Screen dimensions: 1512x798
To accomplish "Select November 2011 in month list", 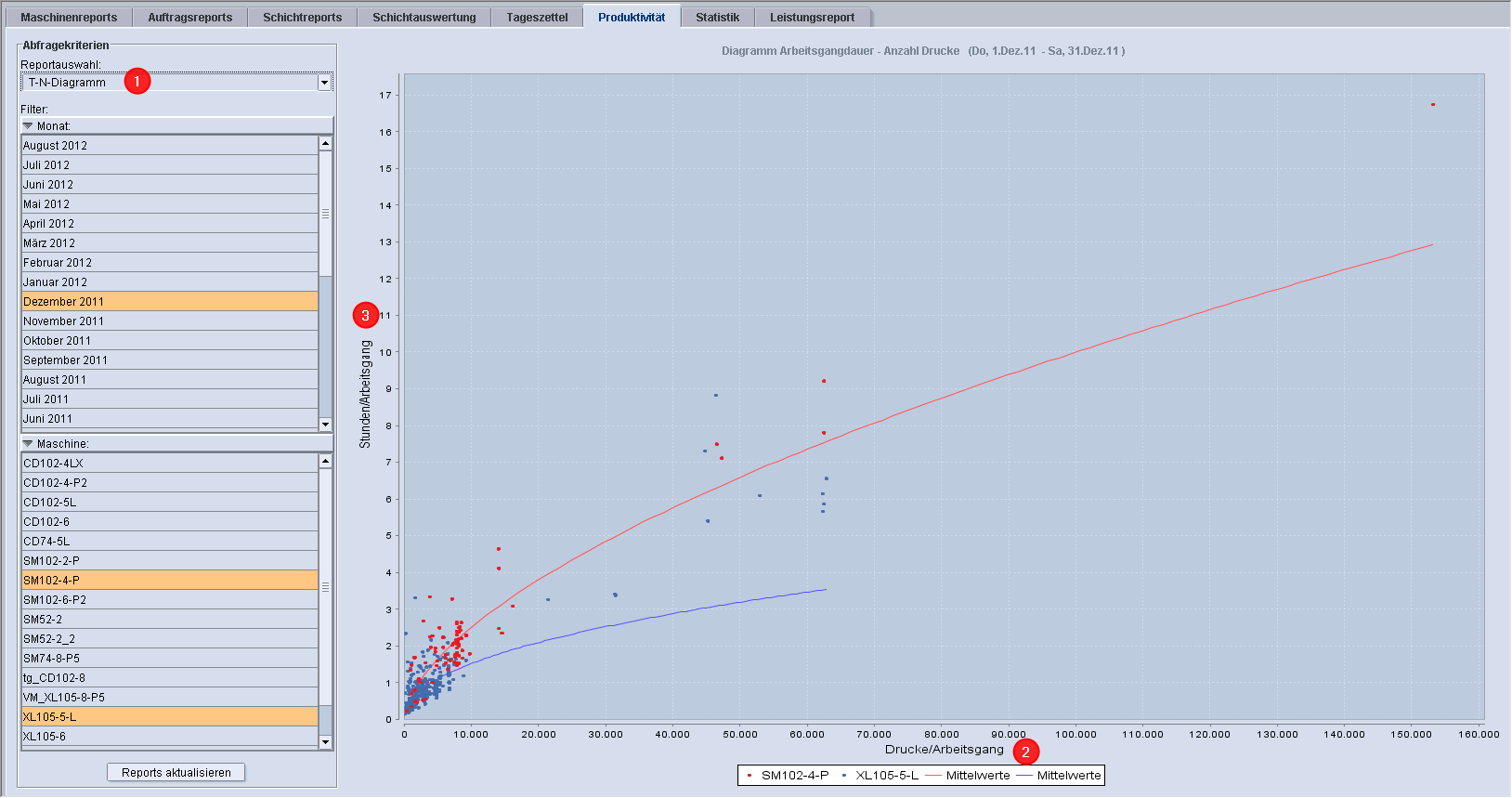I will (63, 321).
